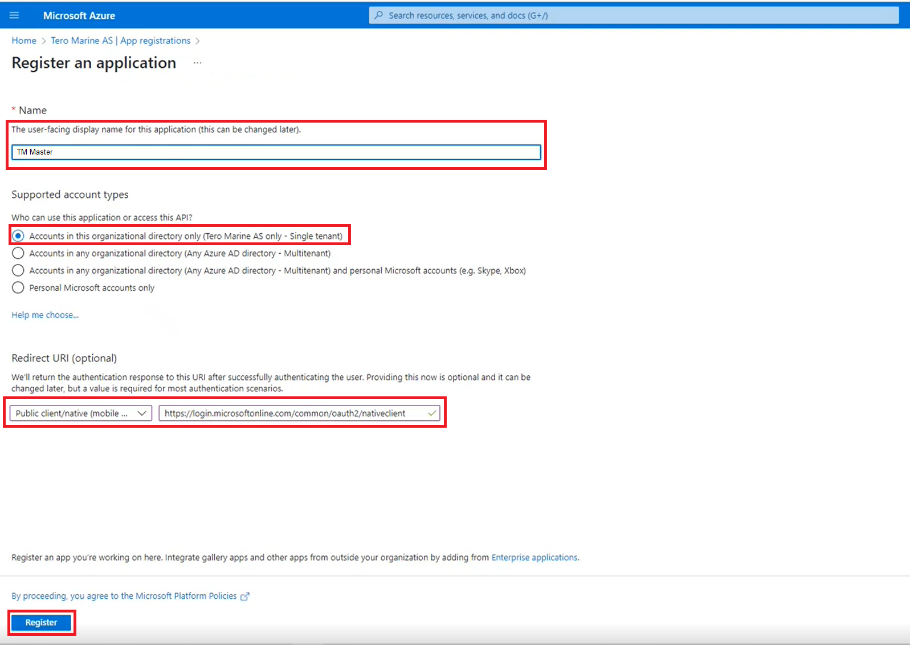The image size is (910, 649).
Task: Click the validation checkmark in Redirect URI field
Action: pos(432,413)
